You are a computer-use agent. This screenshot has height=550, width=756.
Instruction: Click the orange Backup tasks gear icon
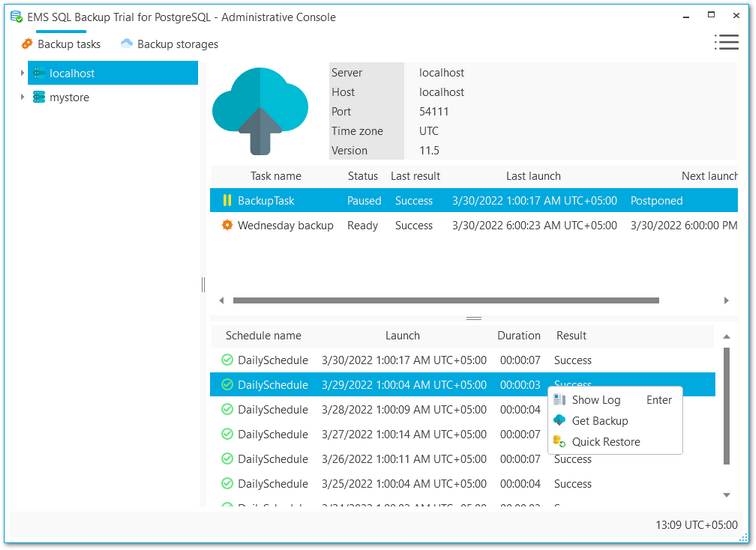pyautogui.click(x=27, y=44)
